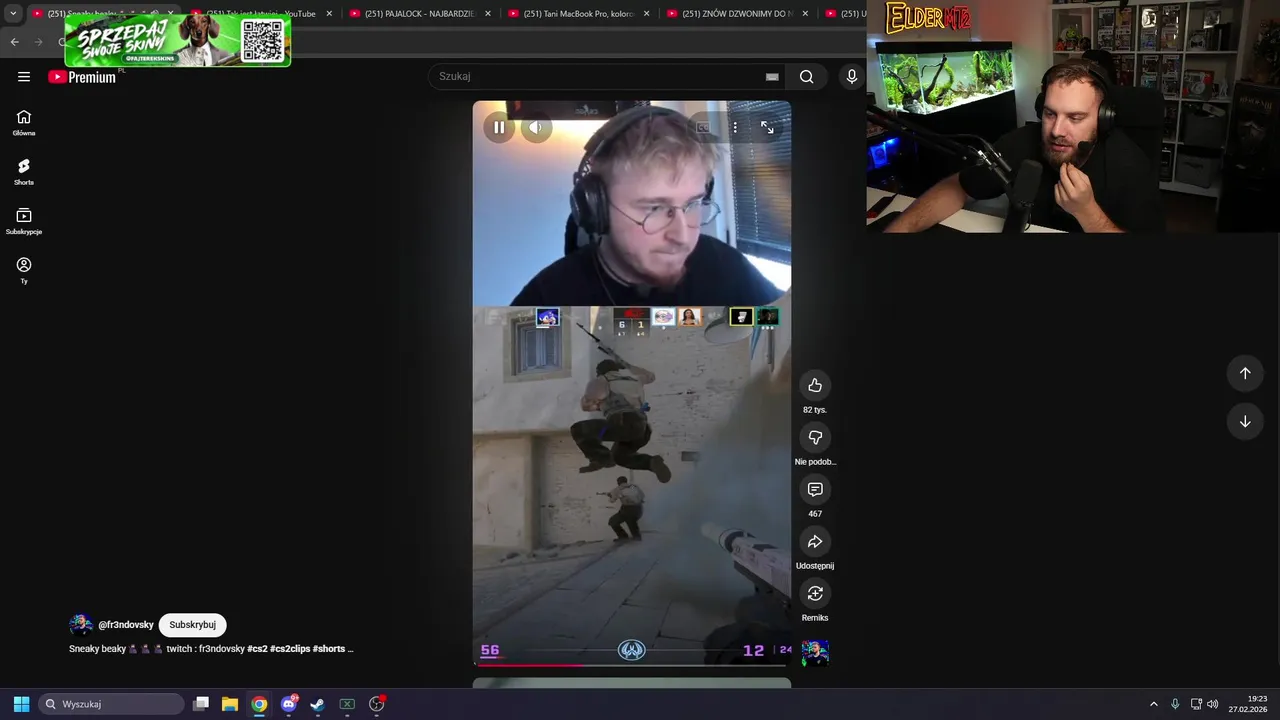The width and height of the screenshot is (1280, 720).
Task: Go to the next Short with down arrow
Action: (x=1245, y=422)
